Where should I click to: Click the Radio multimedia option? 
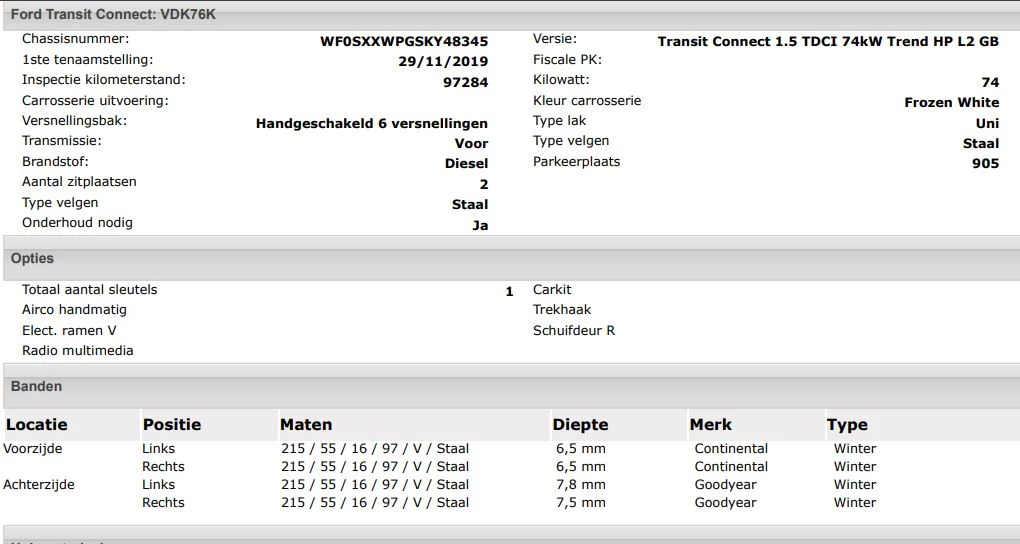point(78,351)
